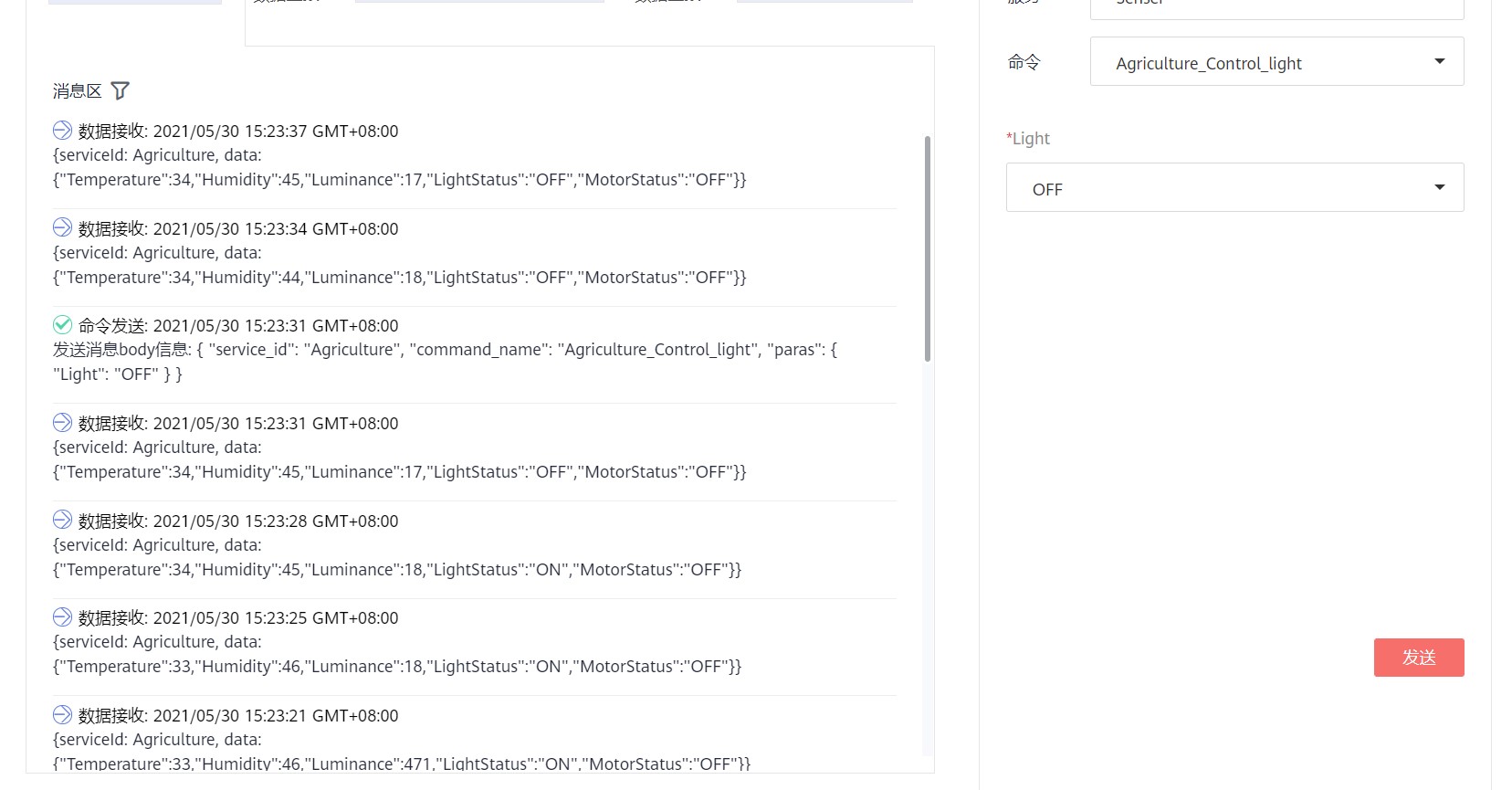
Task: Click the 消息区 section label
Action: coord(77,91)
